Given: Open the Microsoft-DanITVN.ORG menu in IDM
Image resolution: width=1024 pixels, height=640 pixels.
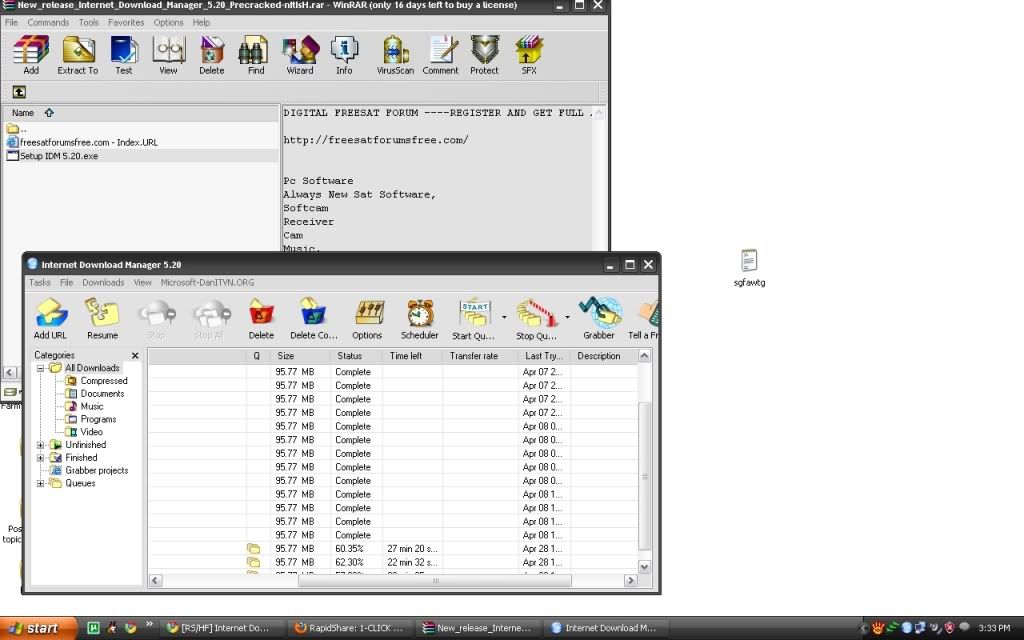Looking at the screenshot, I should [208, 283].
